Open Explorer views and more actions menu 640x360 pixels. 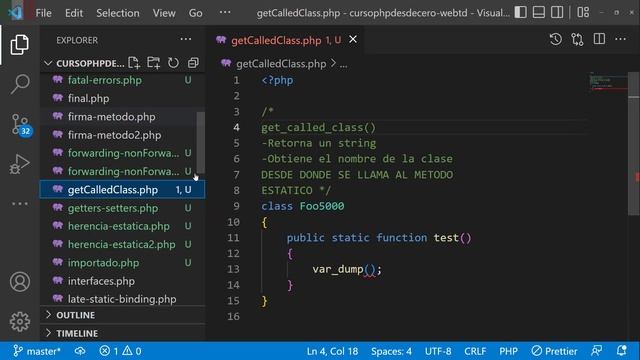tap(186, 40)
